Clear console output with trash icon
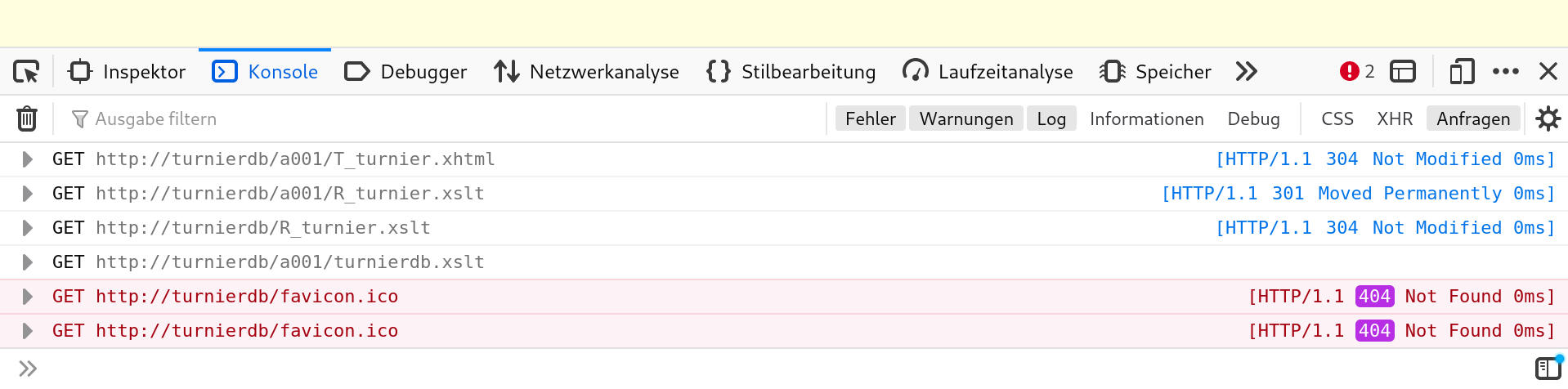The image size is (1568, 389). (27, 118)
